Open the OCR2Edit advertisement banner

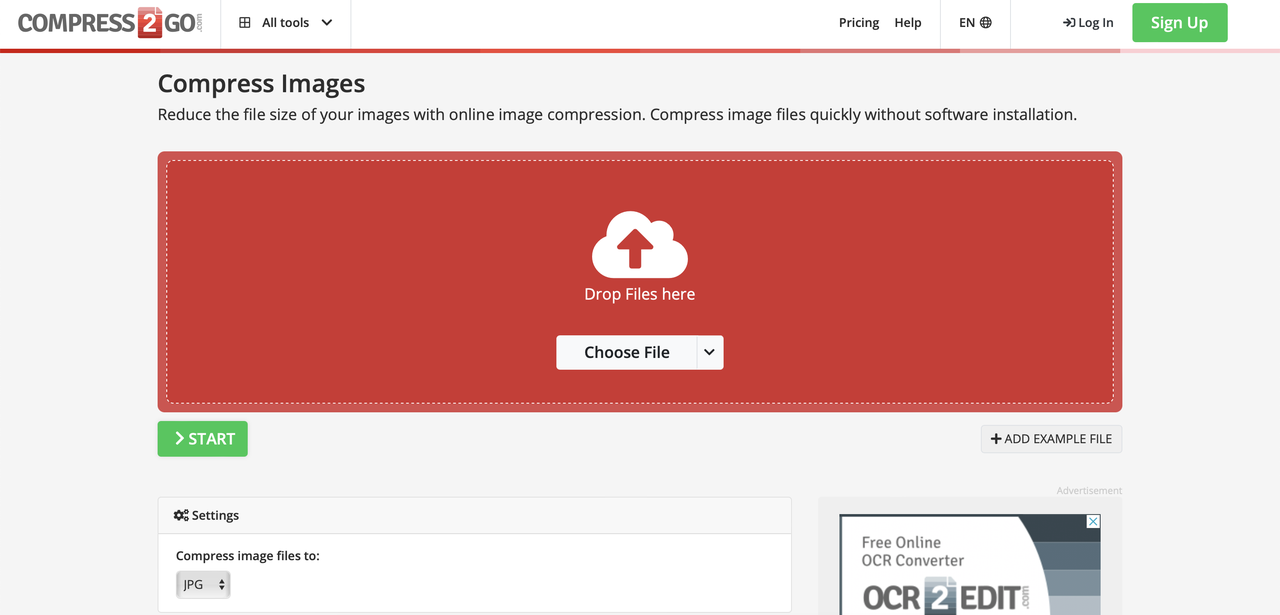[x=970, y=565]
